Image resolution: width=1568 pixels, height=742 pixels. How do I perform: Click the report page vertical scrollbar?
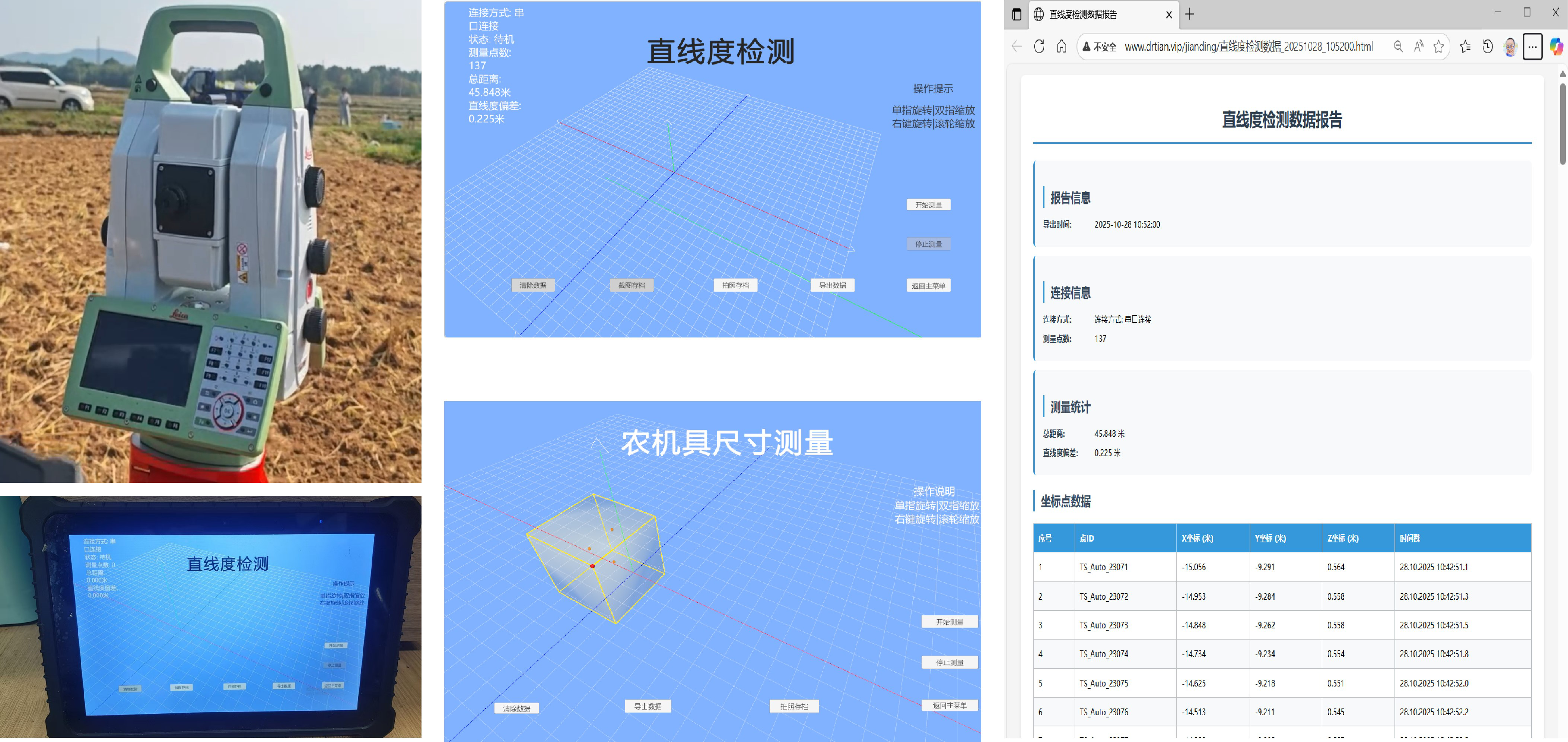[x=1562, y=124]
